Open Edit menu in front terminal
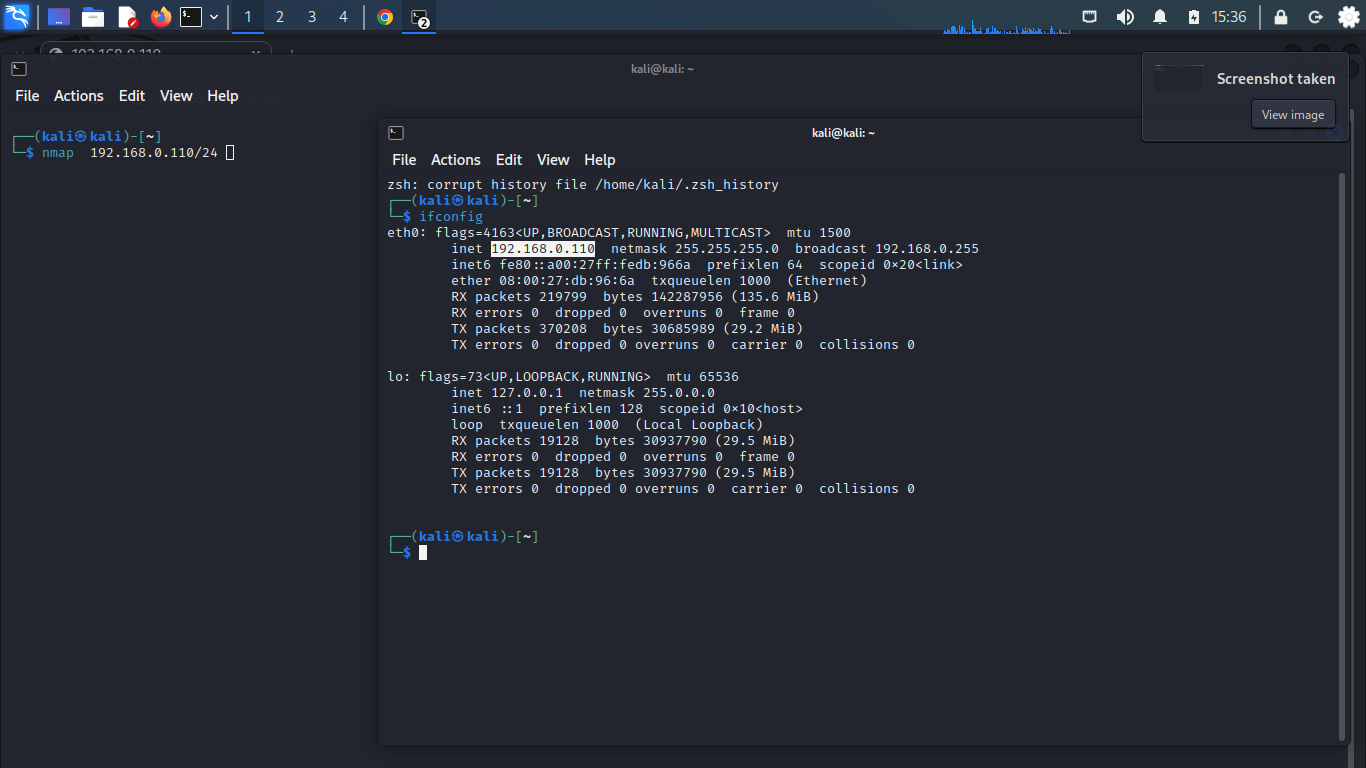Image resolution: width=1366 pixels, height=768 pixels. (509, 160)
